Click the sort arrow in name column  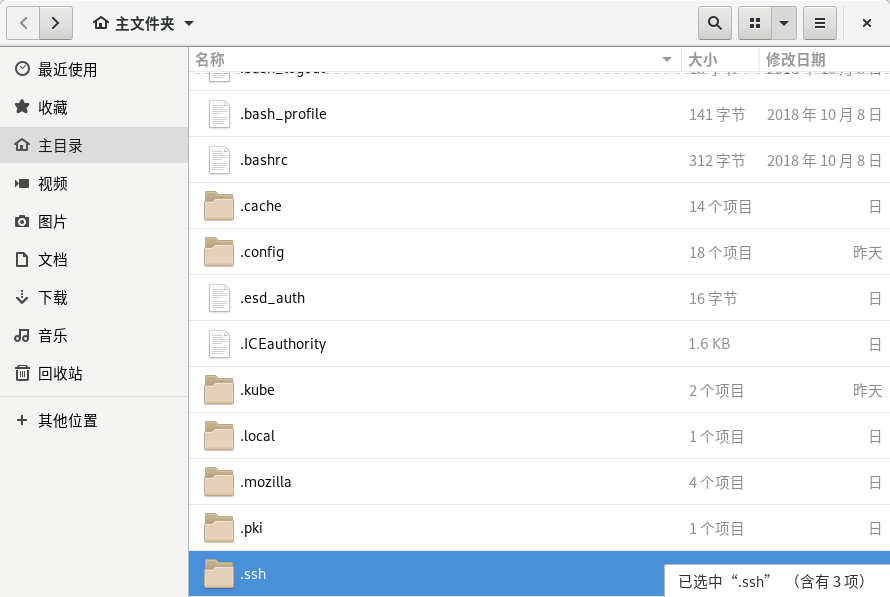point(667,60)
